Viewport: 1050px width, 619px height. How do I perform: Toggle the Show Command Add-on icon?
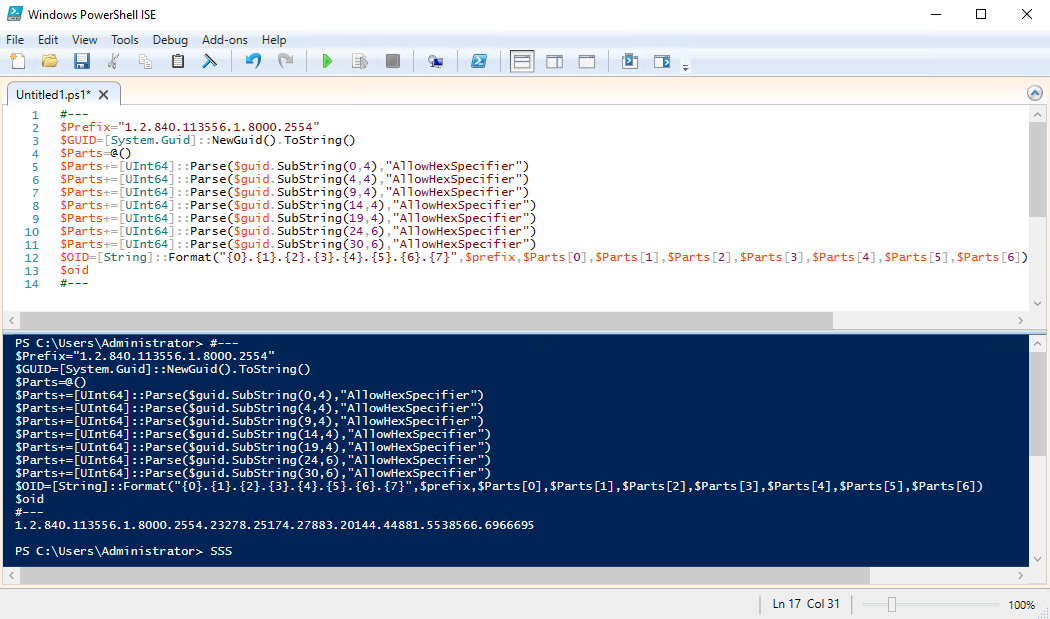tap(662, 62)
